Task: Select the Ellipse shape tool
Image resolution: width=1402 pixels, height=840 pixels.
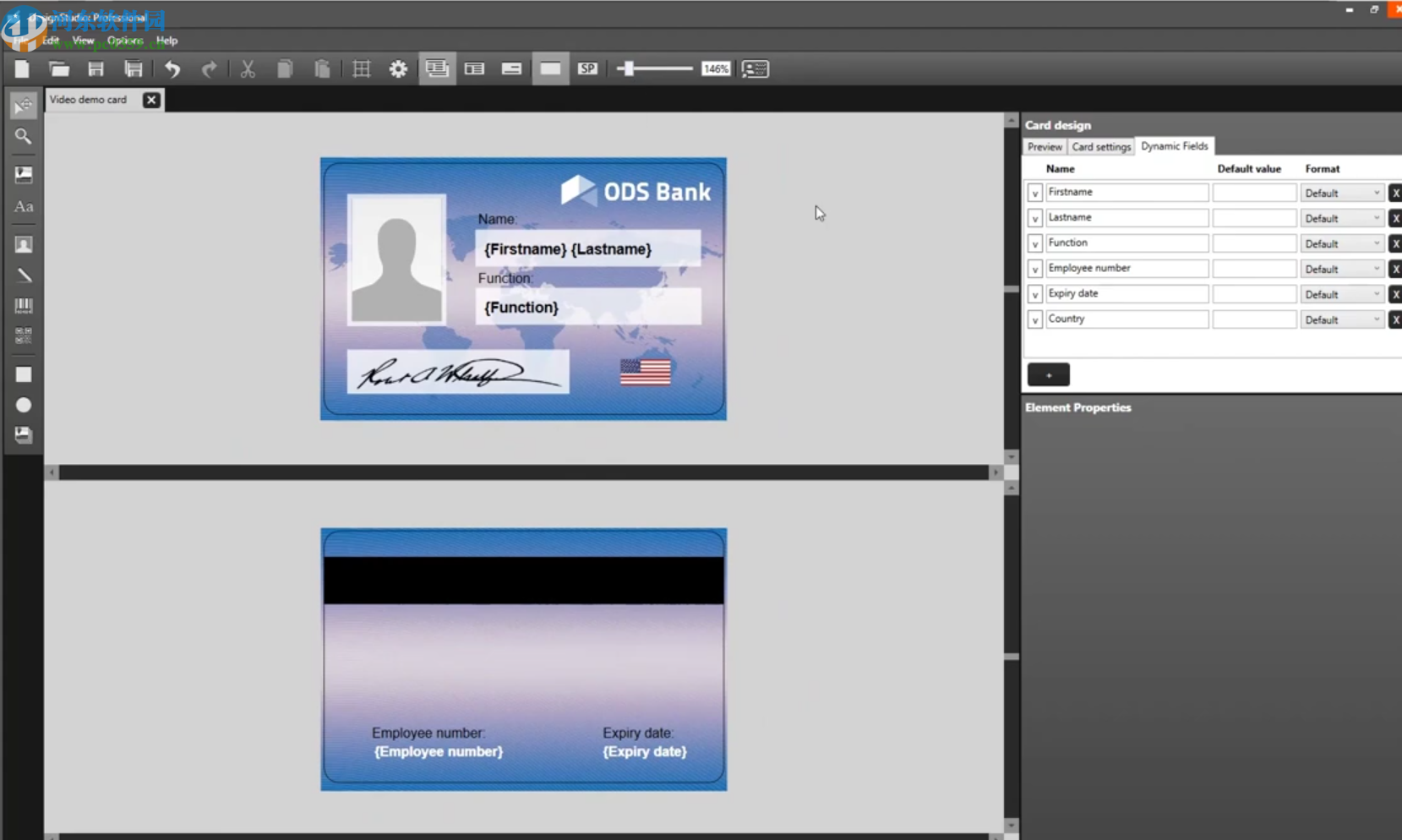Action: coord(23,405)
